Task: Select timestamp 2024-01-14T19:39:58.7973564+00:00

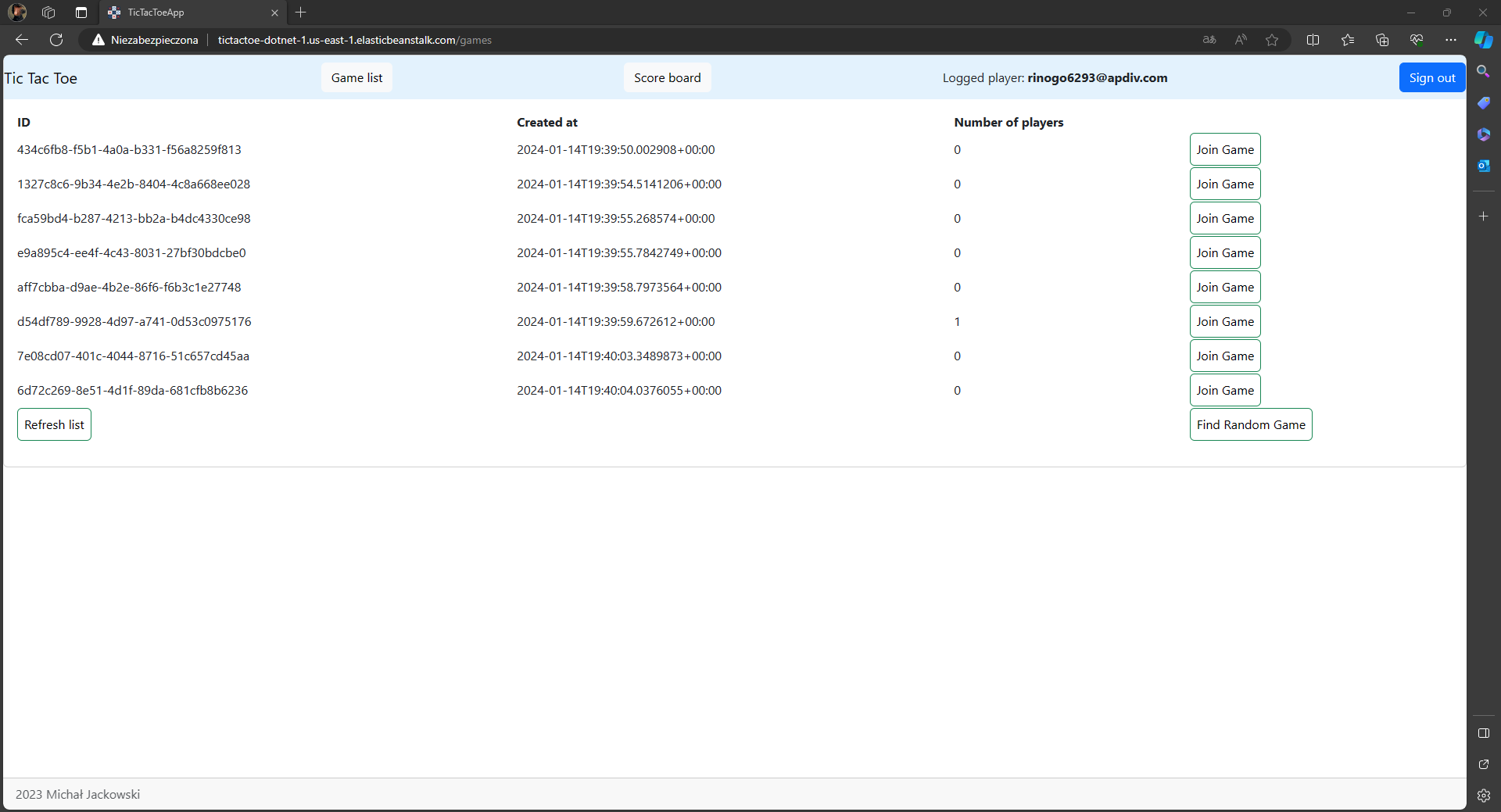Action: [619, 287]
